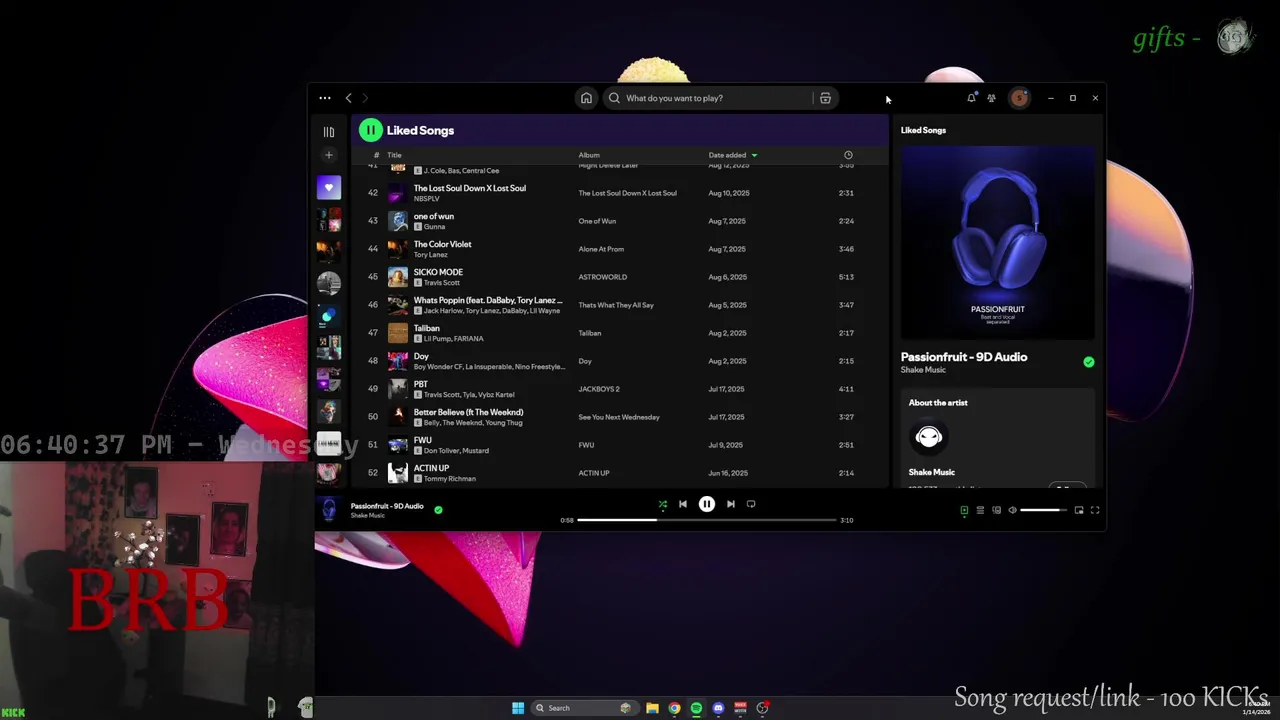Toggle green checkmark in Now Playing panel
The width and height of the screenshot is (1280, 720).
click(1089, 362)
